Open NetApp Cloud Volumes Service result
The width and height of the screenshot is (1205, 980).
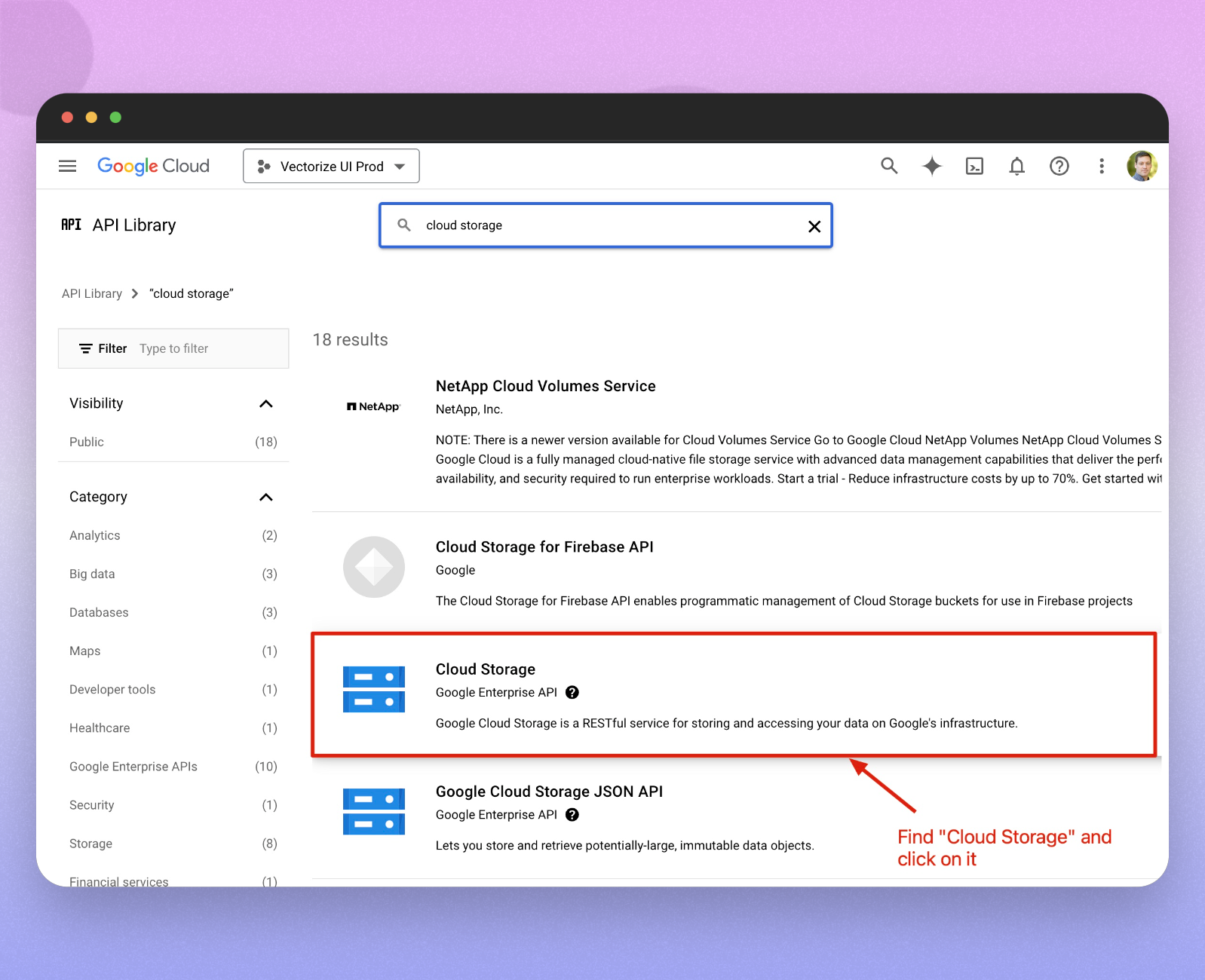tap(545, 386)
